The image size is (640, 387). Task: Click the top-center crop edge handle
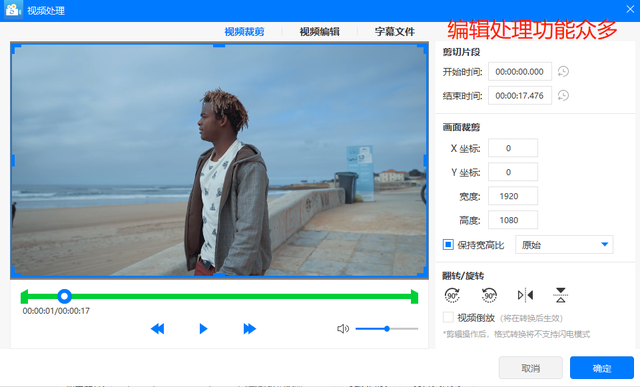pyautogui.click(x=219, y=46)
